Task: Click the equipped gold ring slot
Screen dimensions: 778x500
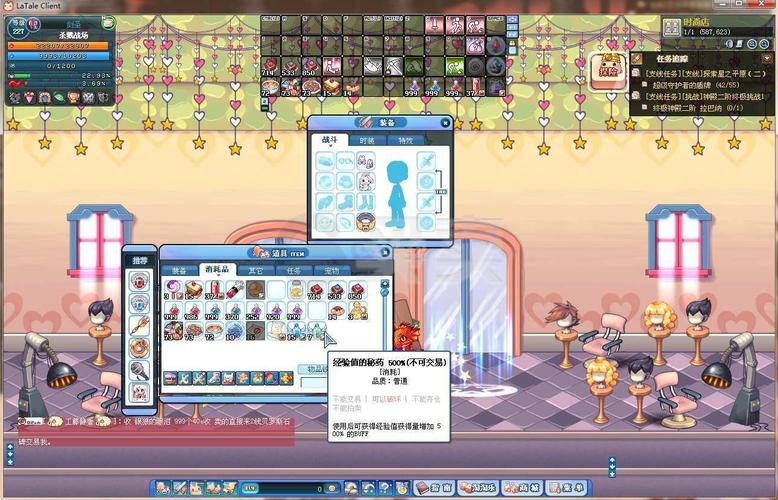Action: coord(366,222)
